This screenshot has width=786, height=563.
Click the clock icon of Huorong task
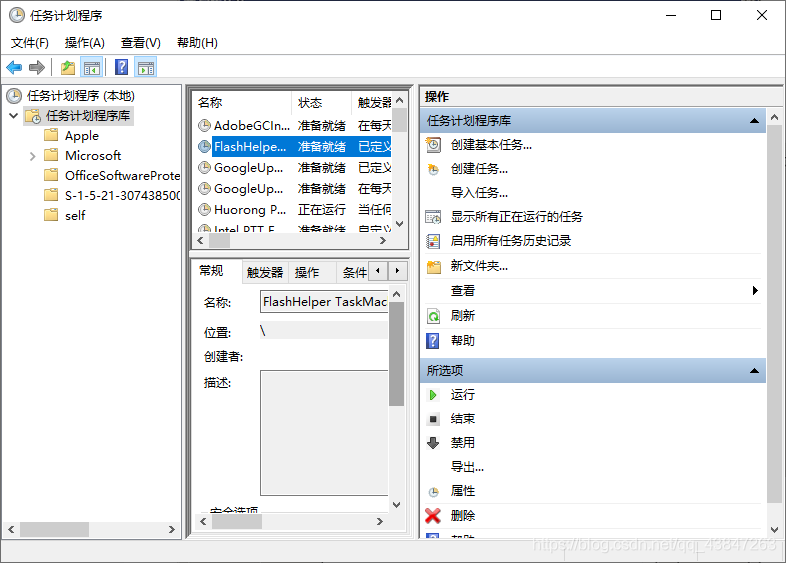204,209
